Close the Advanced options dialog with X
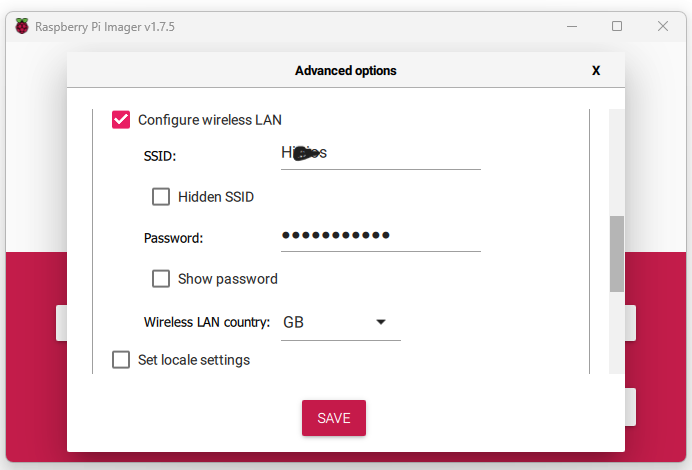 tap(596, 71)
